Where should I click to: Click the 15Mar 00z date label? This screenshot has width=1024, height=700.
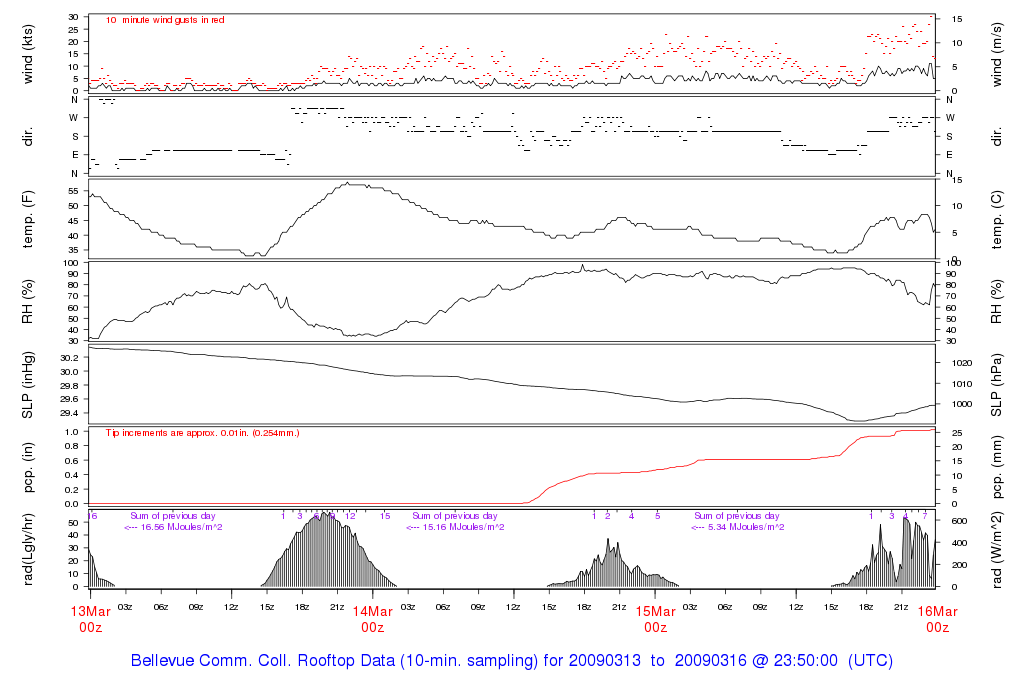pos(656,619)
